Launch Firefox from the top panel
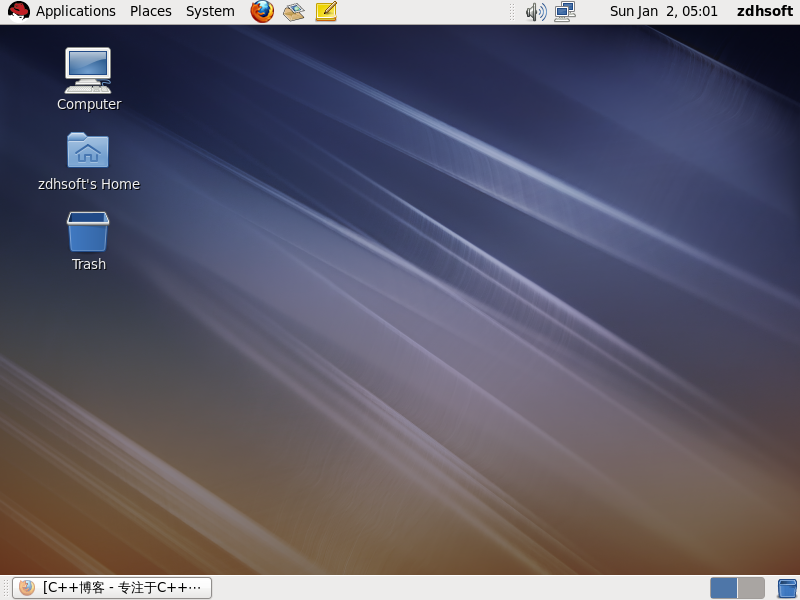Screen dimensions: 800x600 point(262,11)
